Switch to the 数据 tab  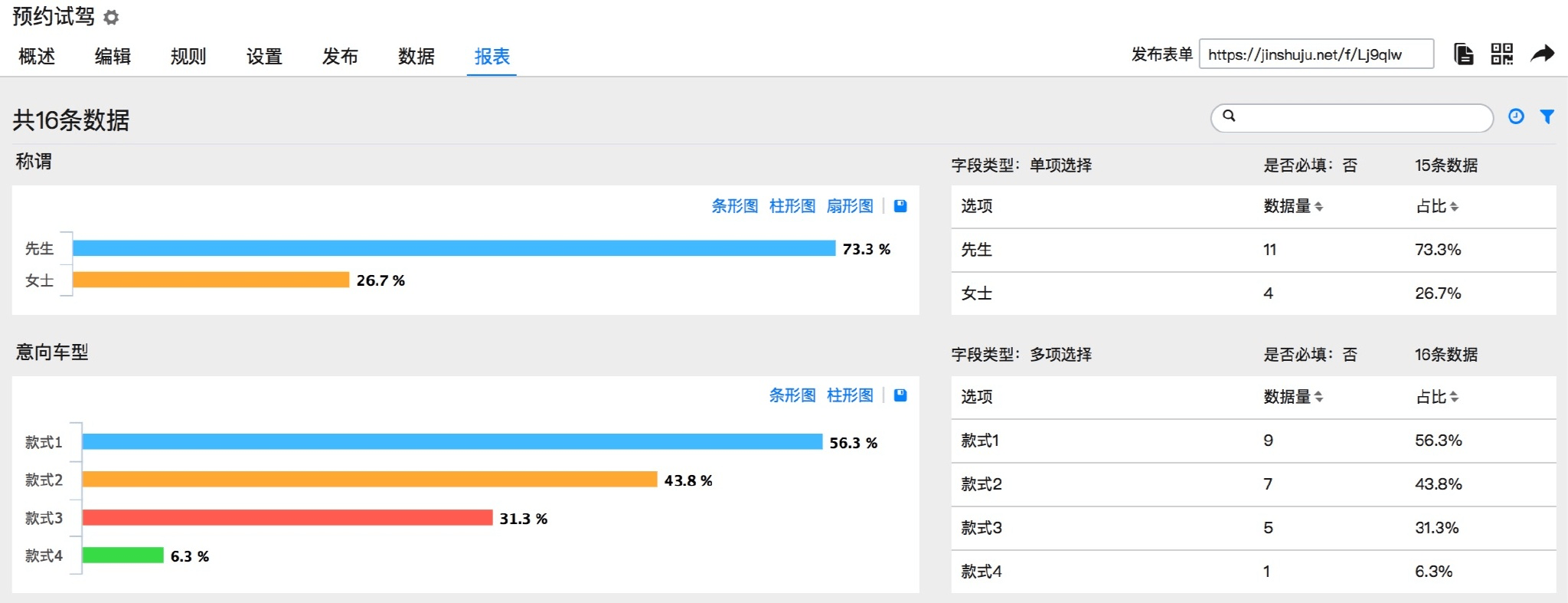(416, 57)
